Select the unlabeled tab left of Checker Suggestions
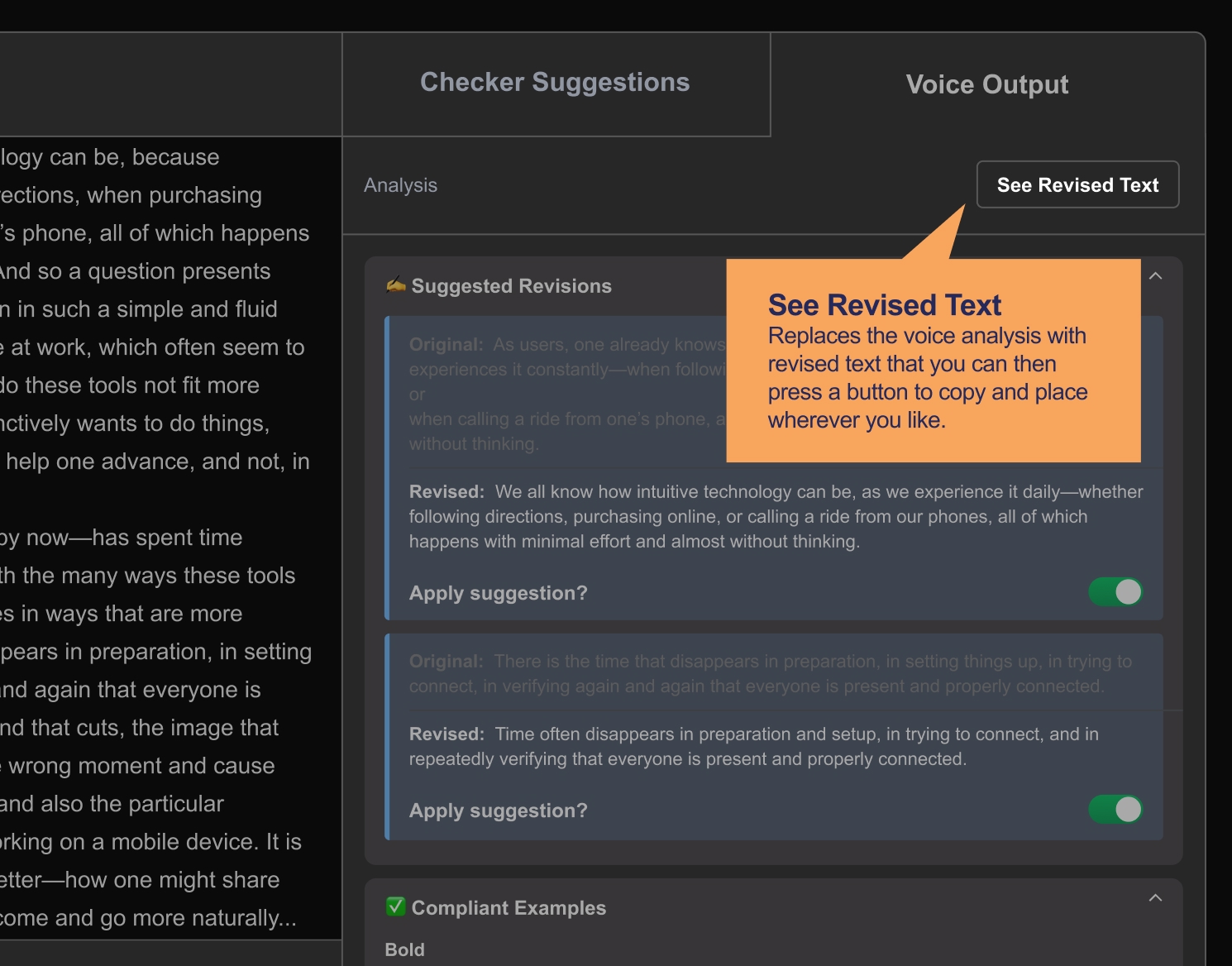 click(170, 84)
